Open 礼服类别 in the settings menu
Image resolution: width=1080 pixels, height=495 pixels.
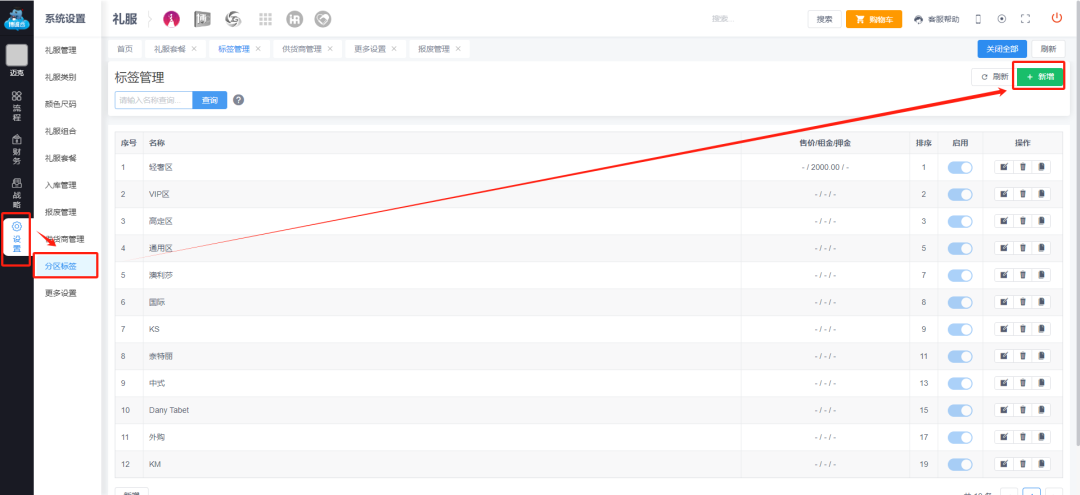point(61,77)
